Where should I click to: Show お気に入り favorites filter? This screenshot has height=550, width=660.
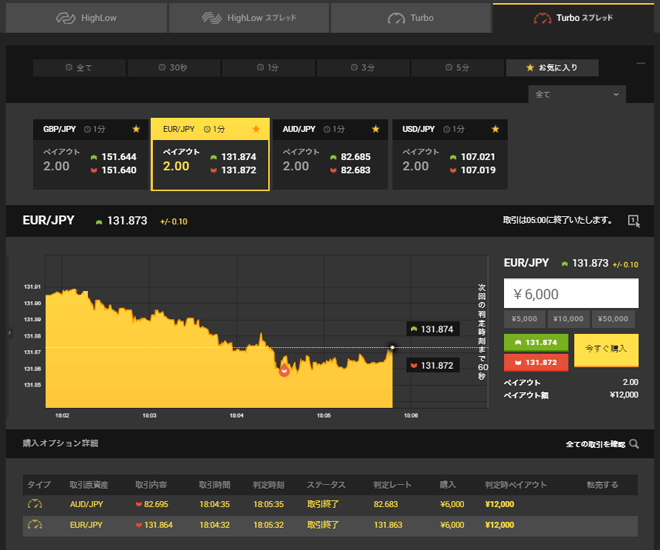[552, 68]
